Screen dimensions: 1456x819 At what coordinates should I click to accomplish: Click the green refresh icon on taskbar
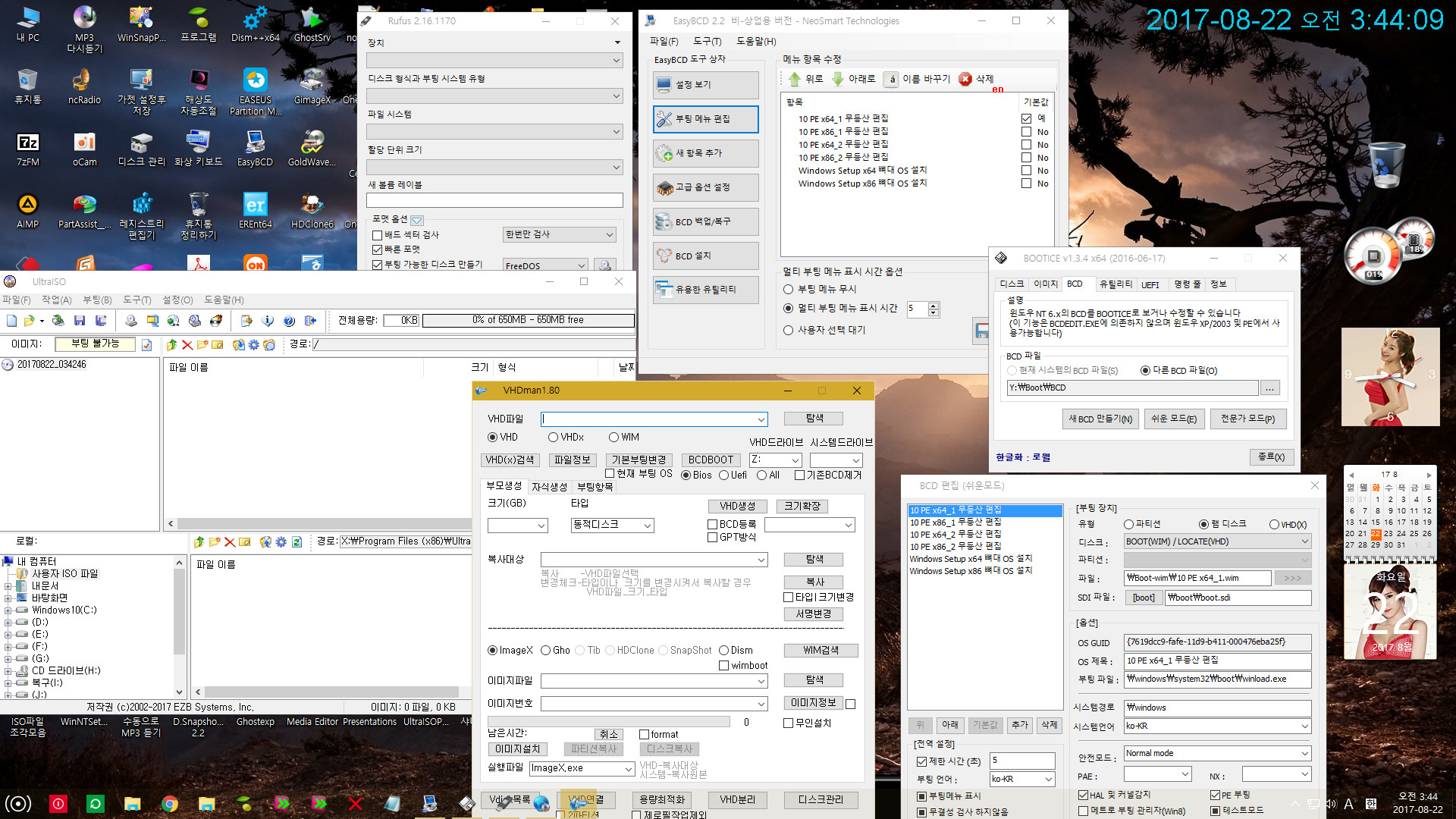click(96, 804)
